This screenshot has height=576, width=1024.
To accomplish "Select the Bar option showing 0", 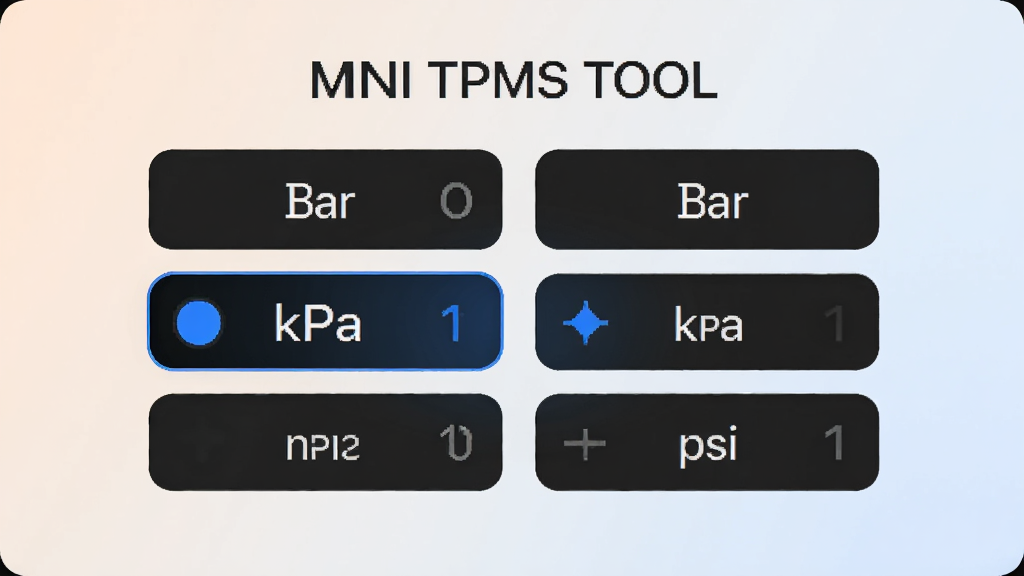I will (325, 199).
